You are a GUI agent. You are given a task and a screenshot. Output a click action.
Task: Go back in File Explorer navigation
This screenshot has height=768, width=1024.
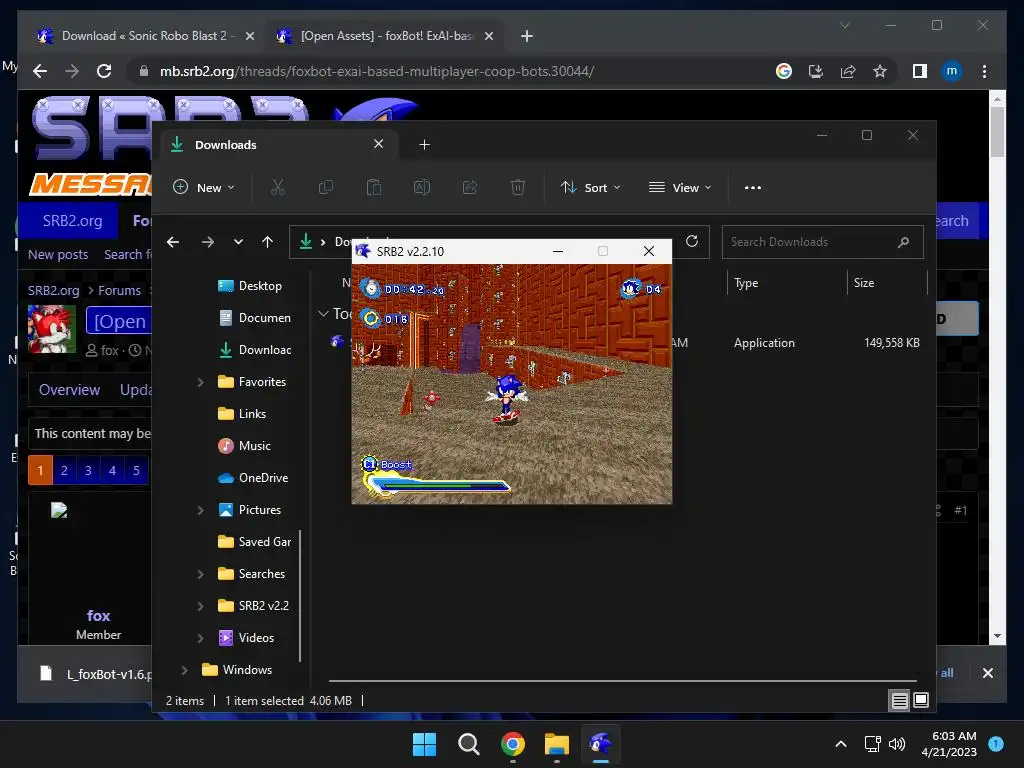pyautogui.click(x=173, y=242)
